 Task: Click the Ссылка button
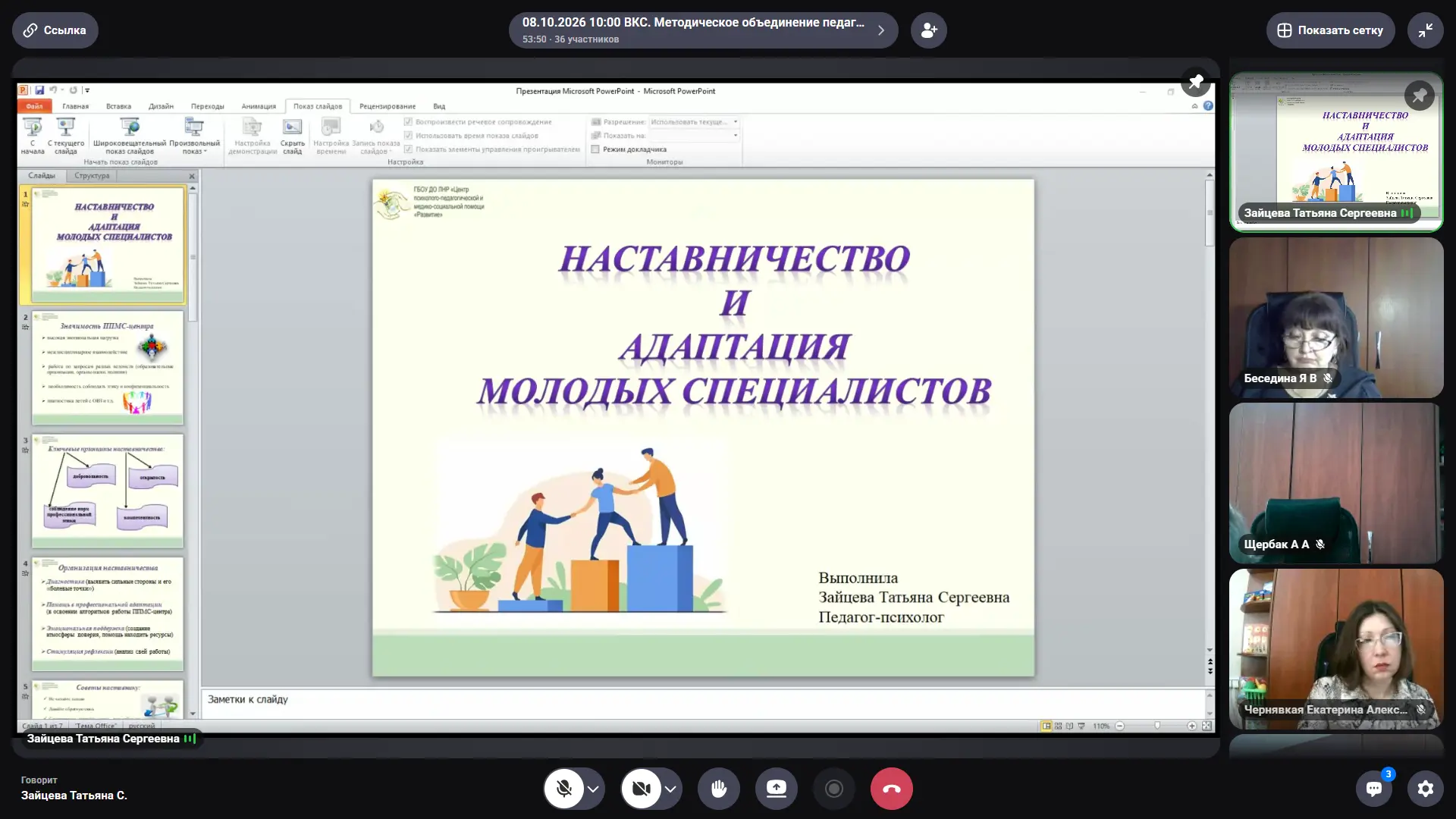(55, 30)
